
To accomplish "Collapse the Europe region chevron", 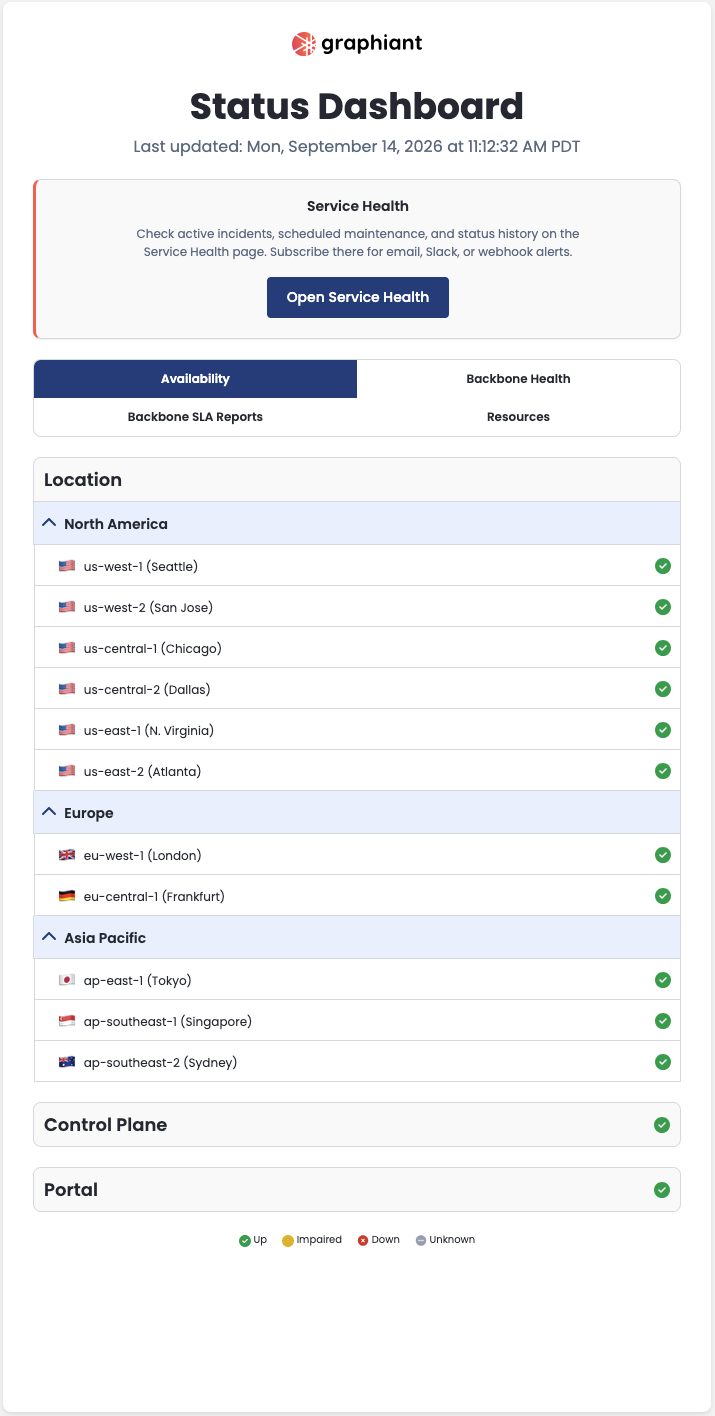I will tap(48, 812).
